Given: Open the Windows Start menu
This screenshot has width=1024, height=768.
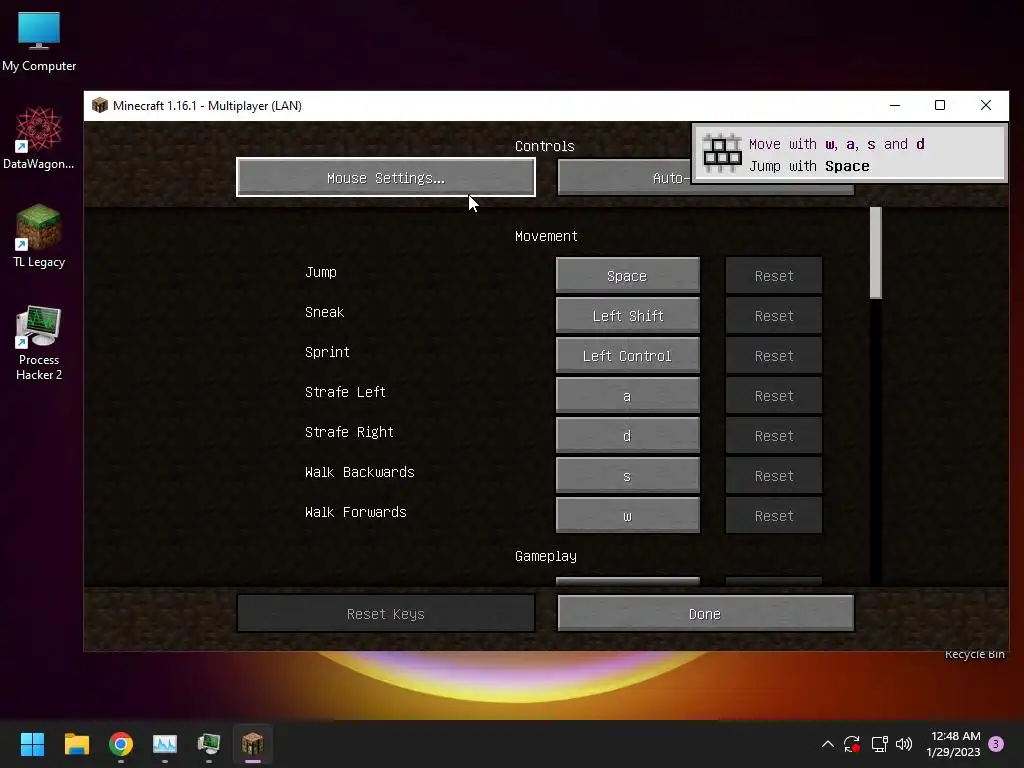Looking at the screenshot, I should 32,744.
